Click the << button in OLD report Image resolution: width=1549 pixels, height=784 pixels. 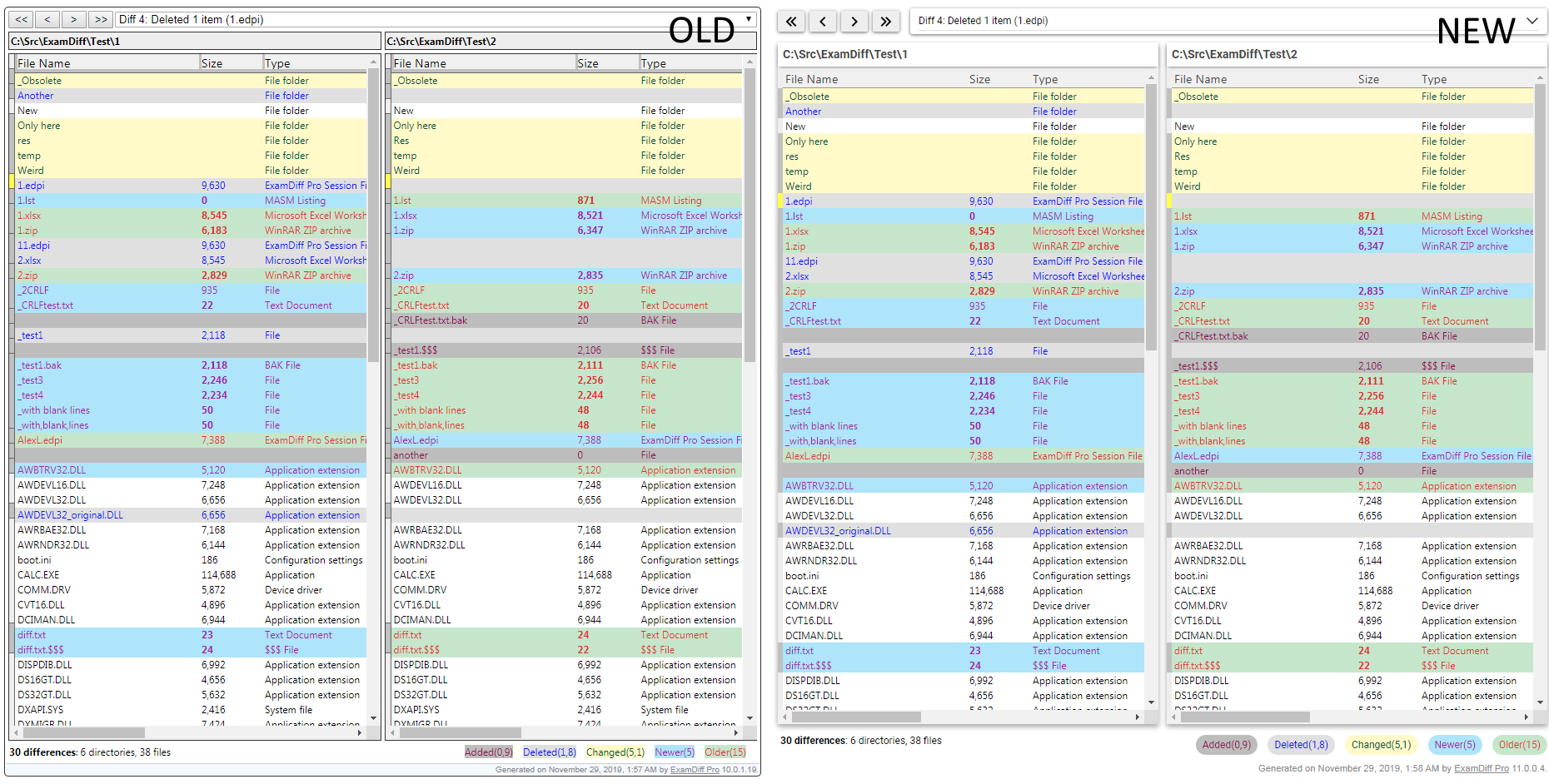[x=22, y=19]
